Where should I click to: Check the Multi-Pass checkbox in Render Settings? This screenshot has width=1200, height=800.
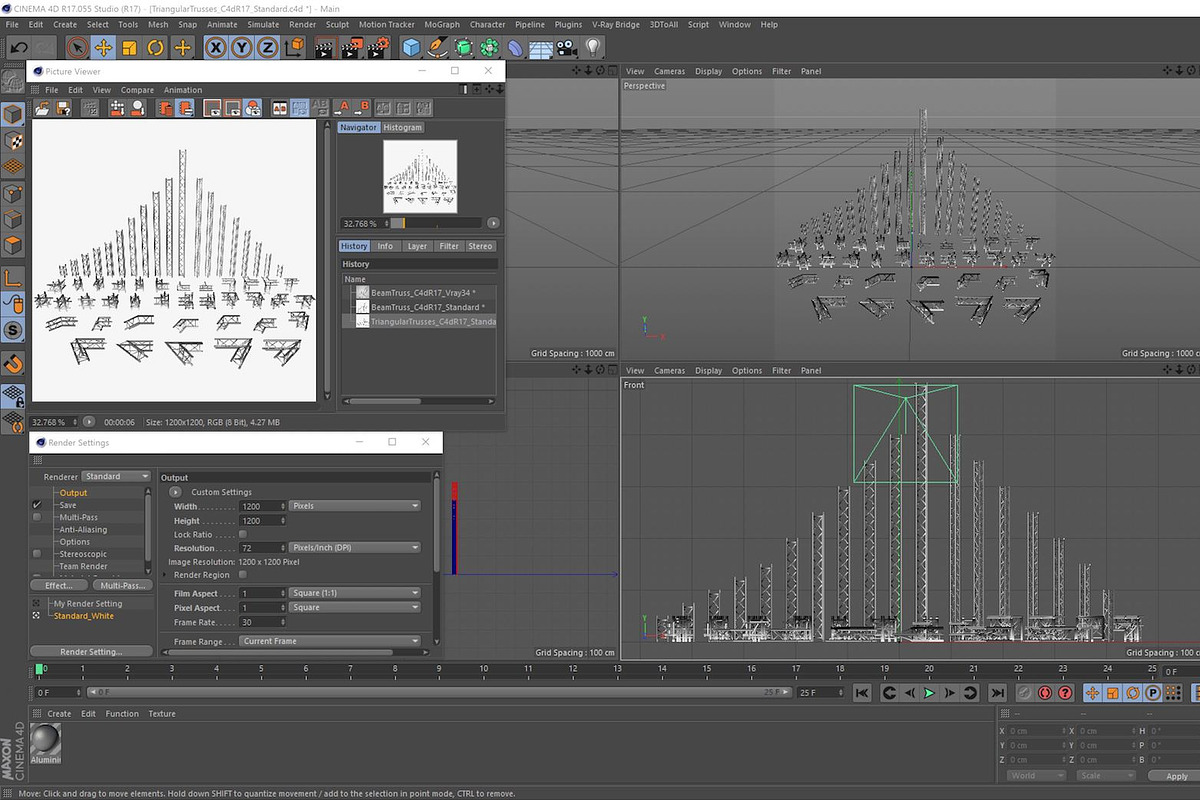coord(37,517)
